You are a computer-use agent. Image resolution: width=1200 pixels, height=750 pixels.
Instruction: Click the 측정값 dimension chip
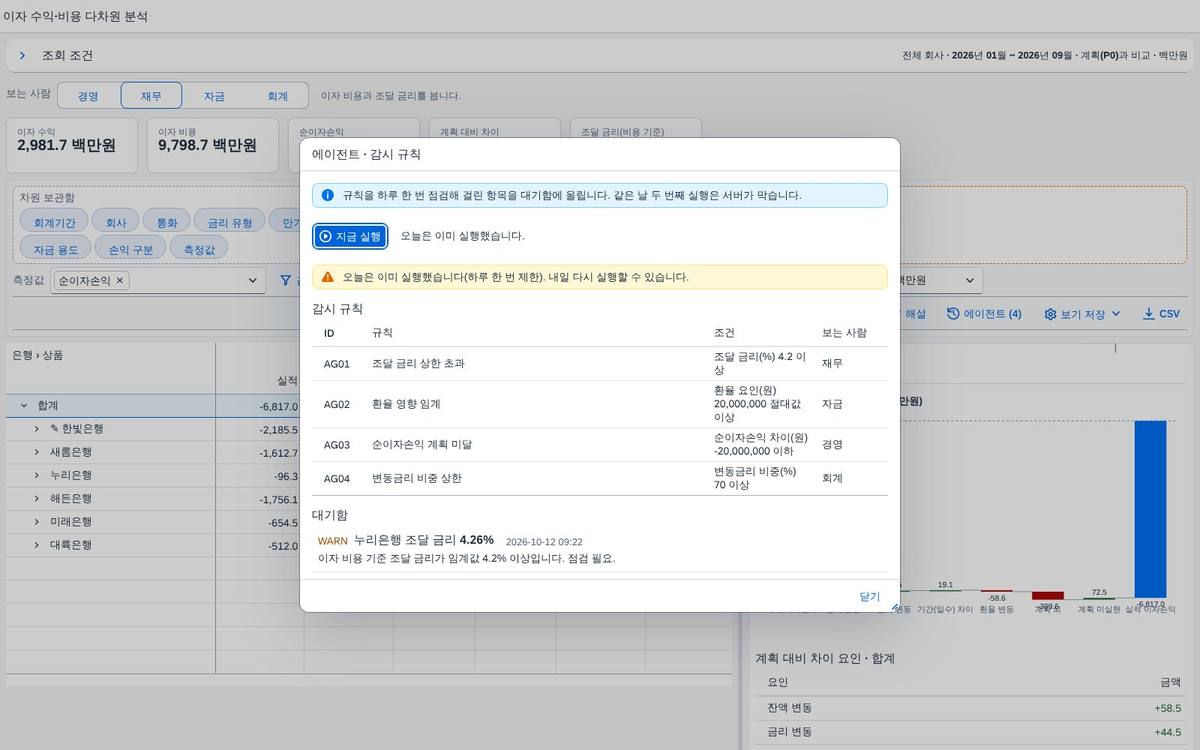pos(199,249)
